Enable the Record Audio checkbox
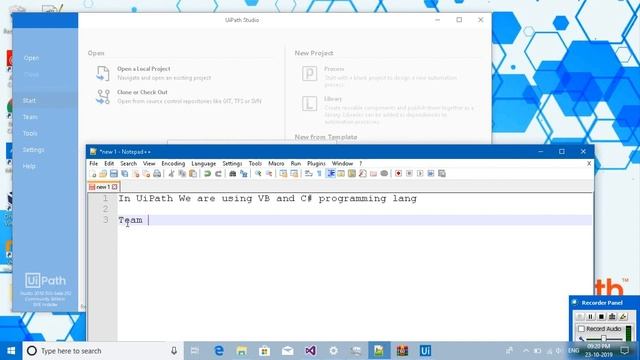Viewport: 640px width, 360px height. point(581,329)
